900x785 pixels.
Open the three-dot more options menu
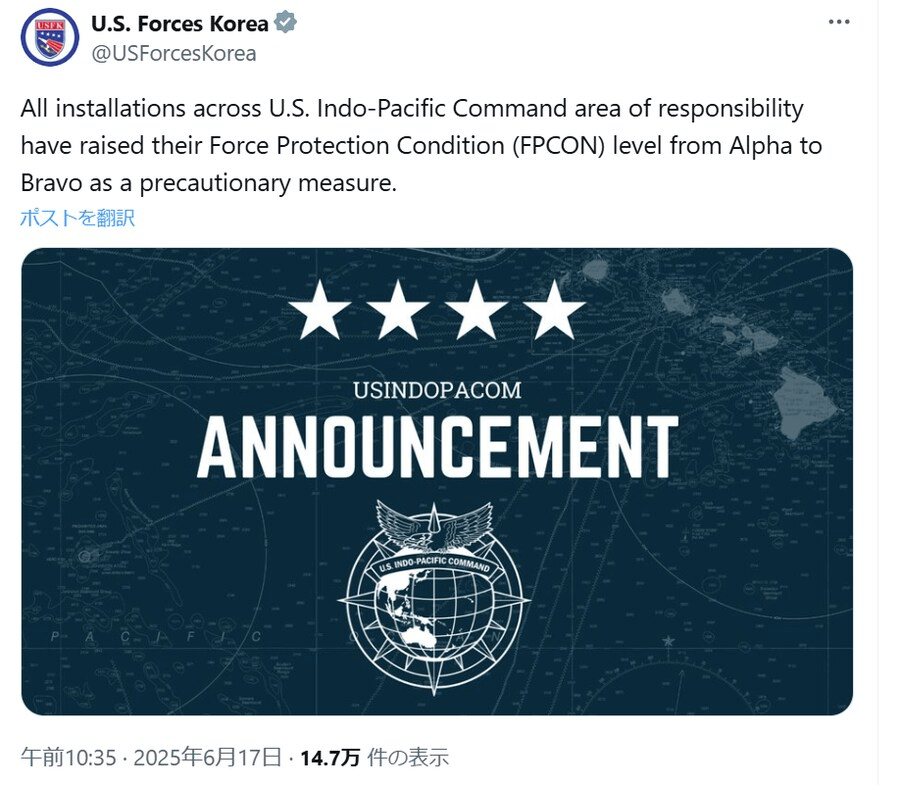841,21
